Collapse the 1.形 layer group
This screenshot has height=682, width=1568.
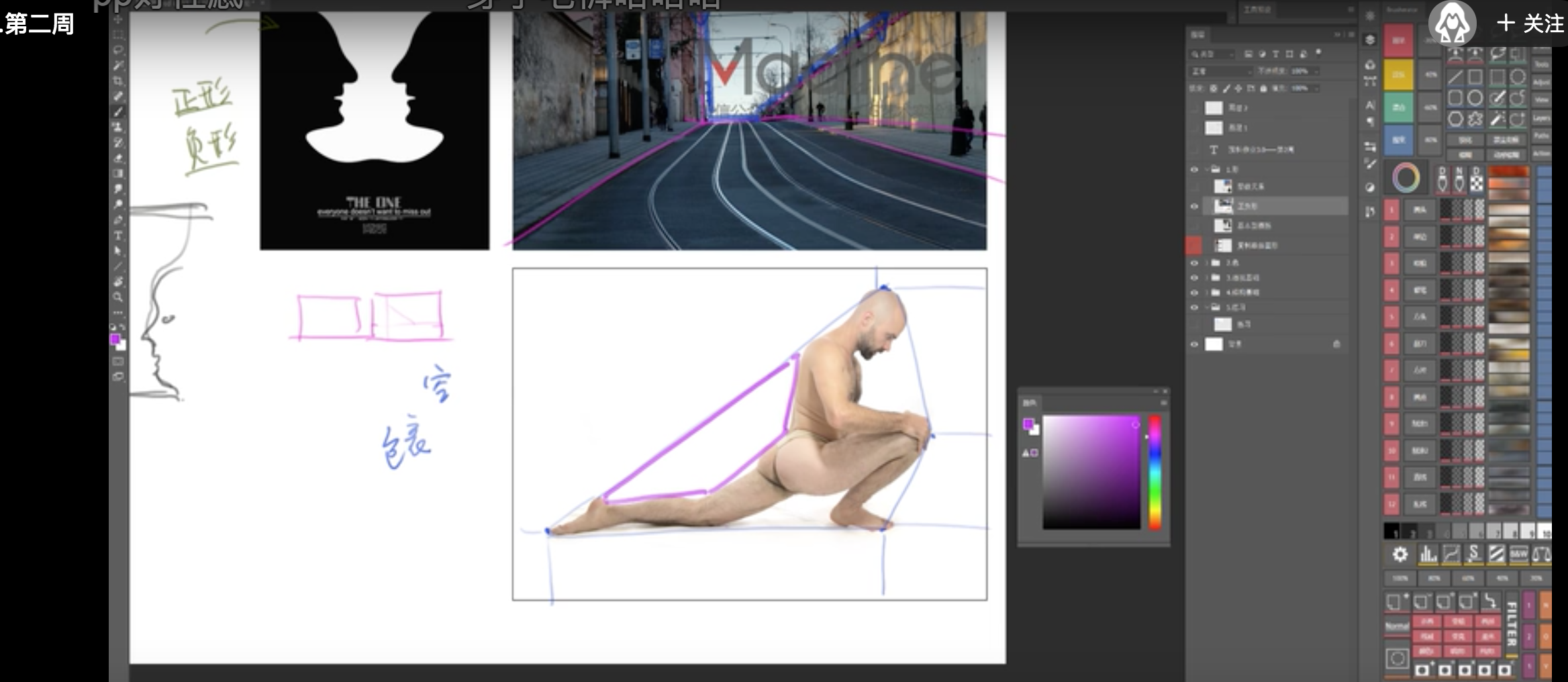click(x=1206, y=169)
